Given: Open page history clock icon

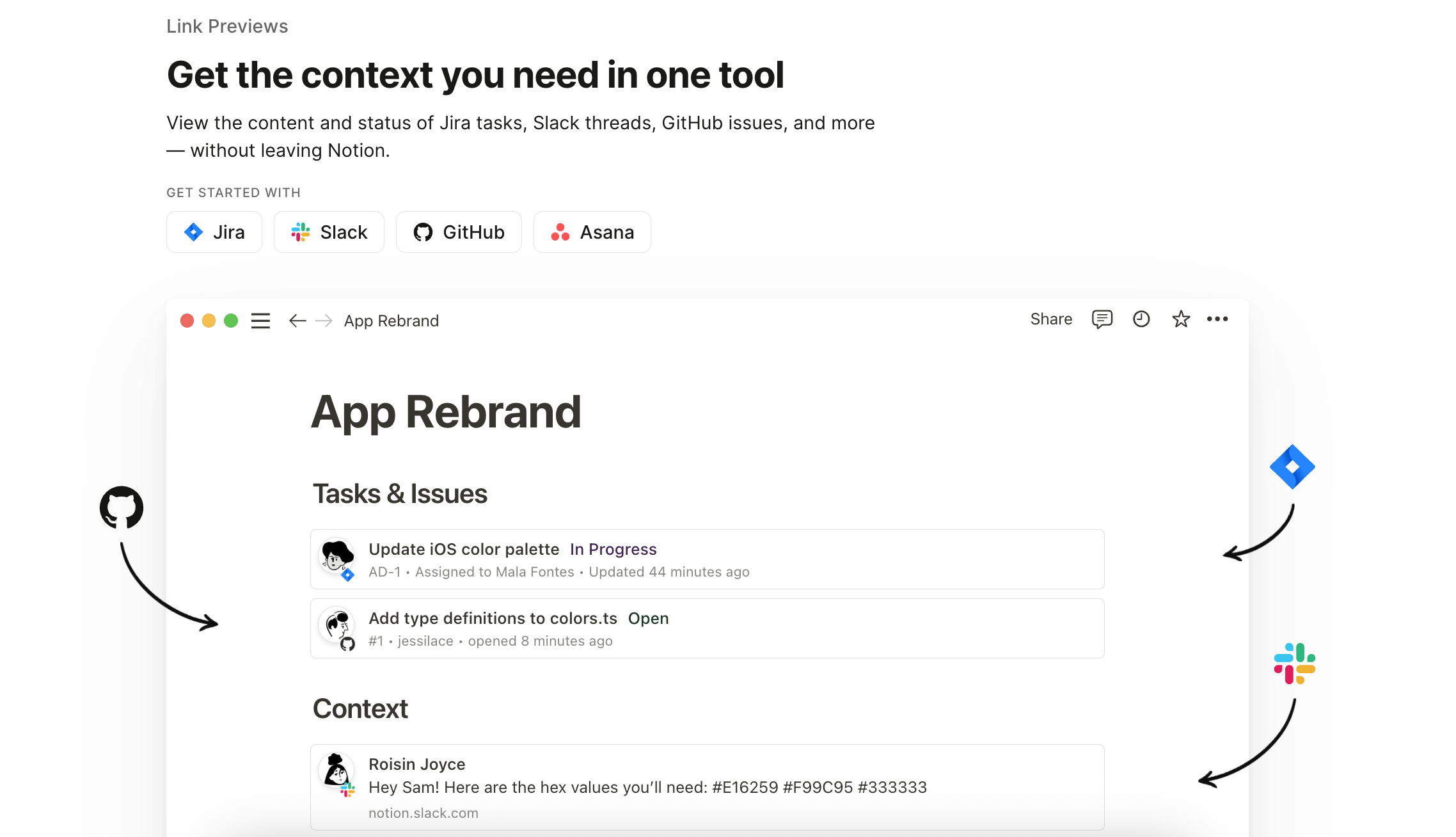Looking at the screenshot, I should click(x=1141, y=319).
